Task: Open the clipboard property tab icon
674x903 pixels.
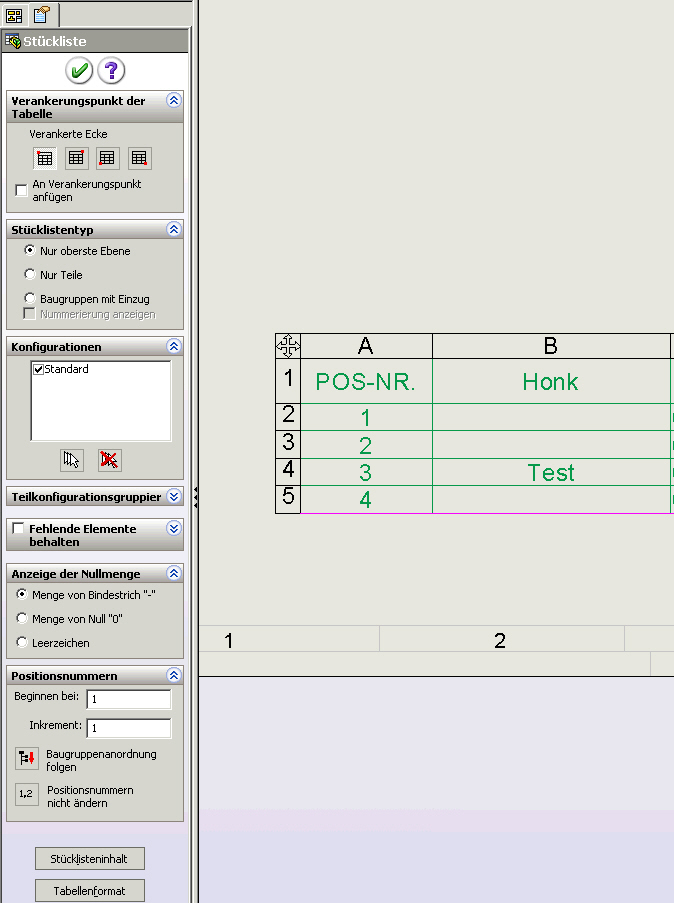Action: click(x=41, y=14)
